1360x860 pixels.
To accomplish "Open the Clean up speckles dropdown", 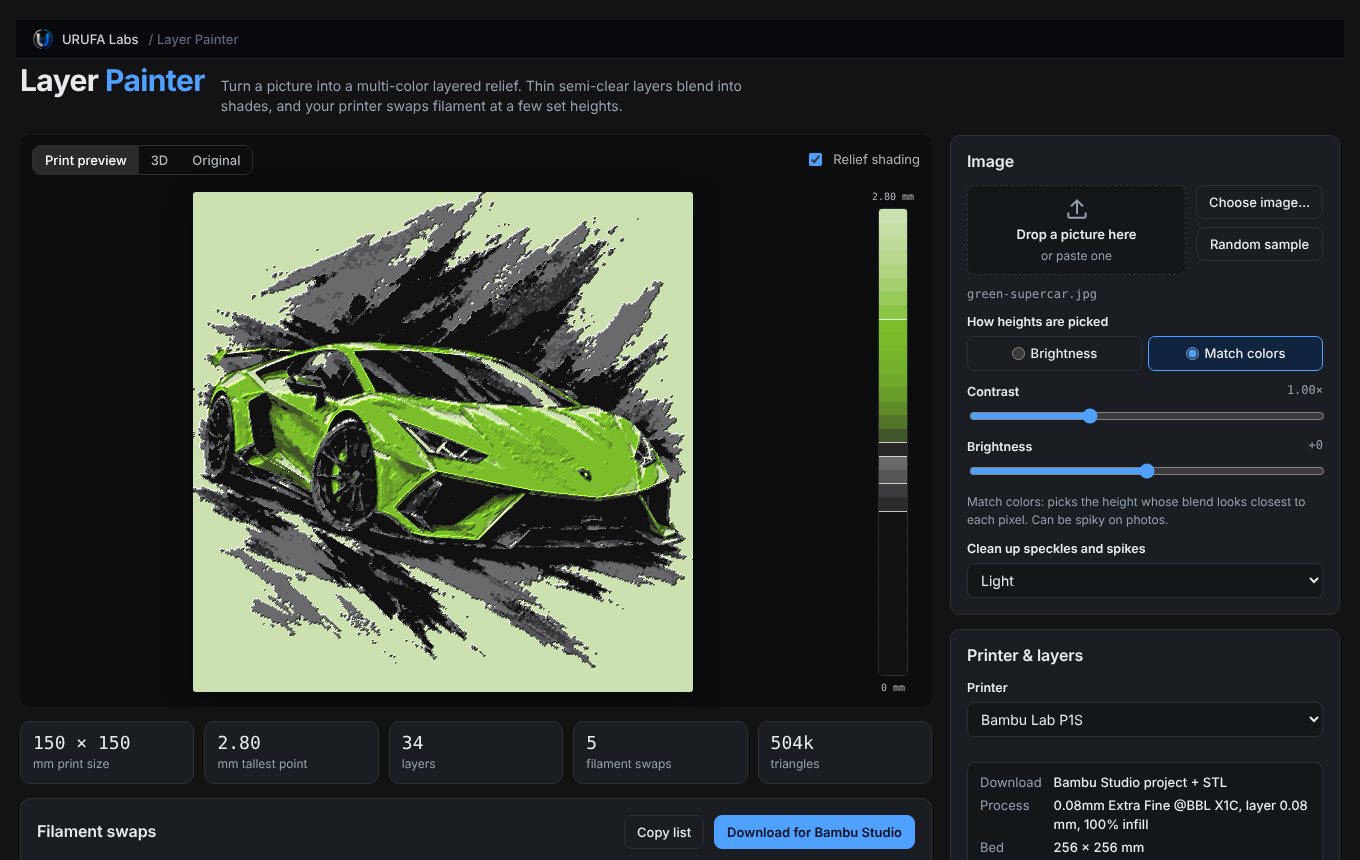I will coord(1144,581).
